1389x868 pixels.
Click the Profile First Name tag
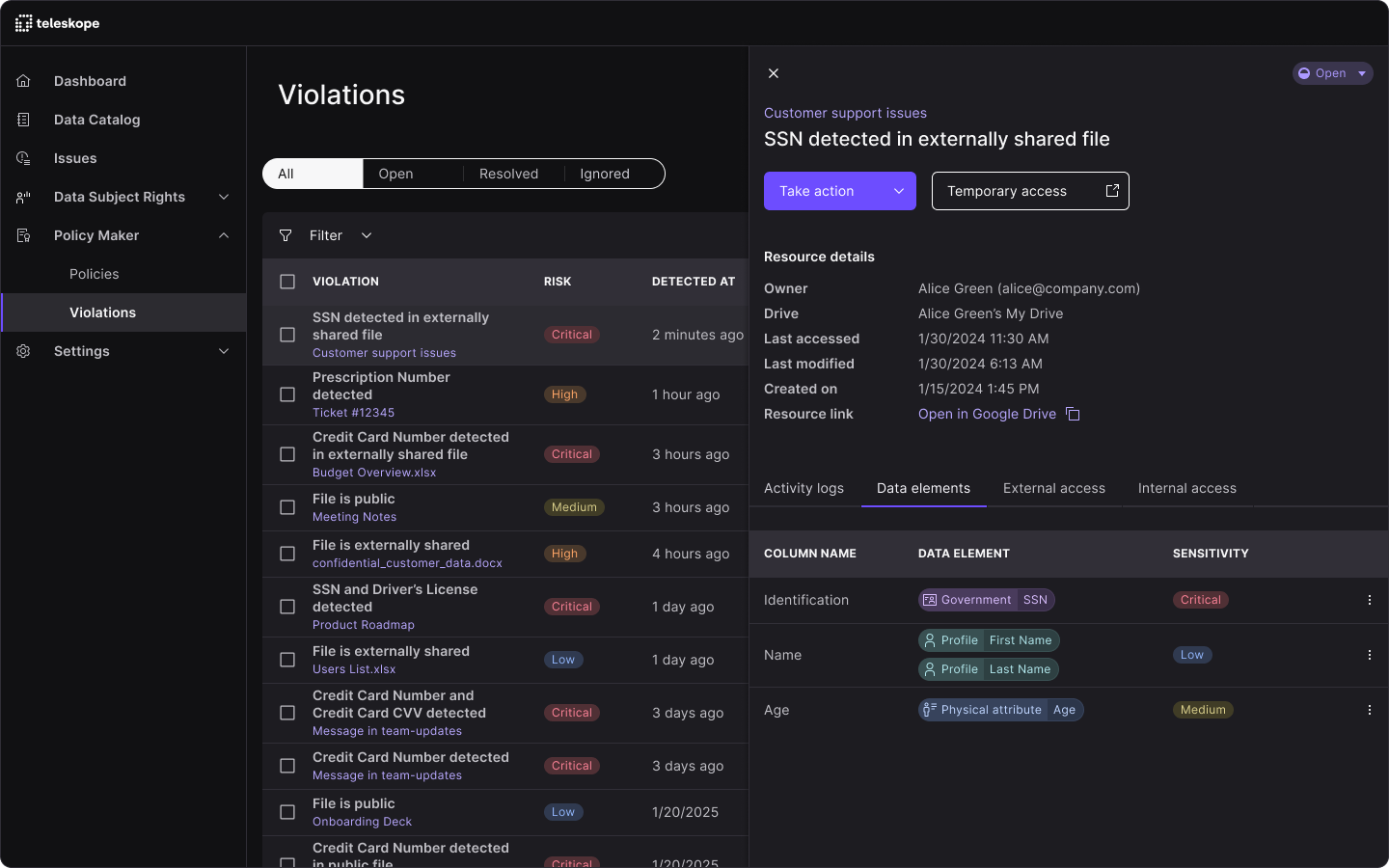coord(989,640)
